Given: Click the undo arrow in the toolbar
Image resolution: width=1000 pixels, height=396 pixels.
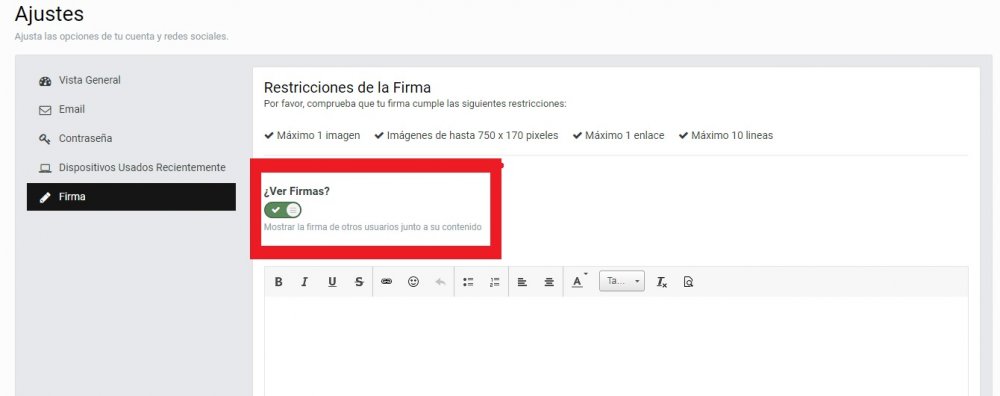Looking at the screenshot, I should click(x=440, y=282).
